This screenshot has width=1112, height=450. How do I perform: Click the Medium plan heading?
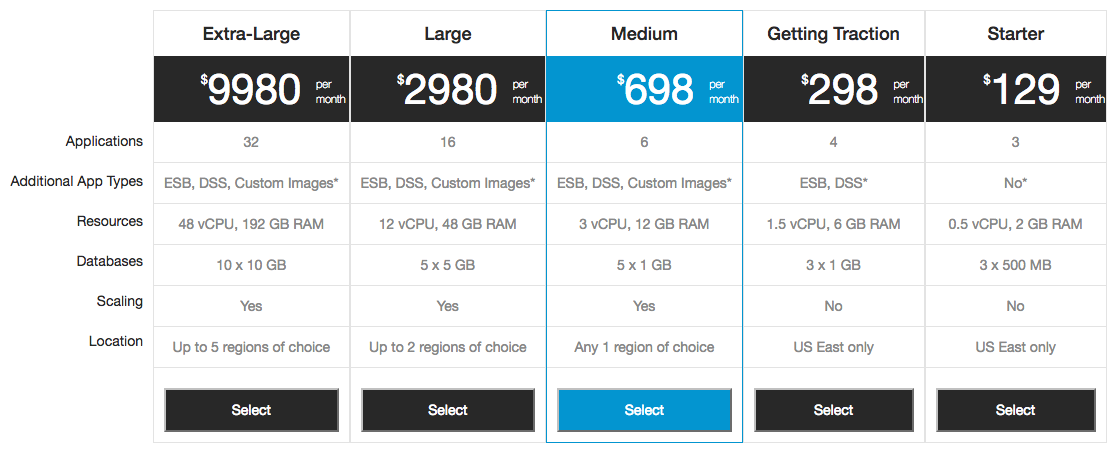coord(644,34)
